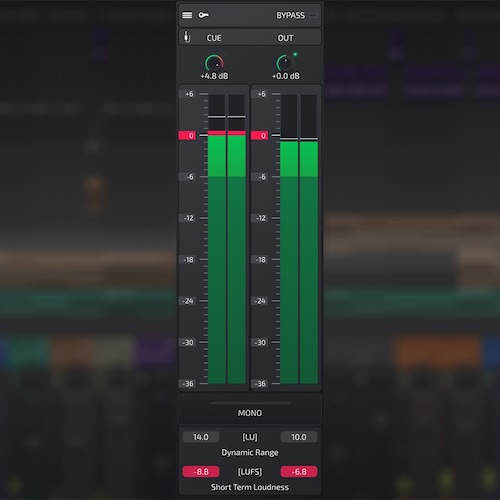This screenshot has width=500, height=500.
Task: Click the 14.0 dynamic range value
Action: [201, 437]
